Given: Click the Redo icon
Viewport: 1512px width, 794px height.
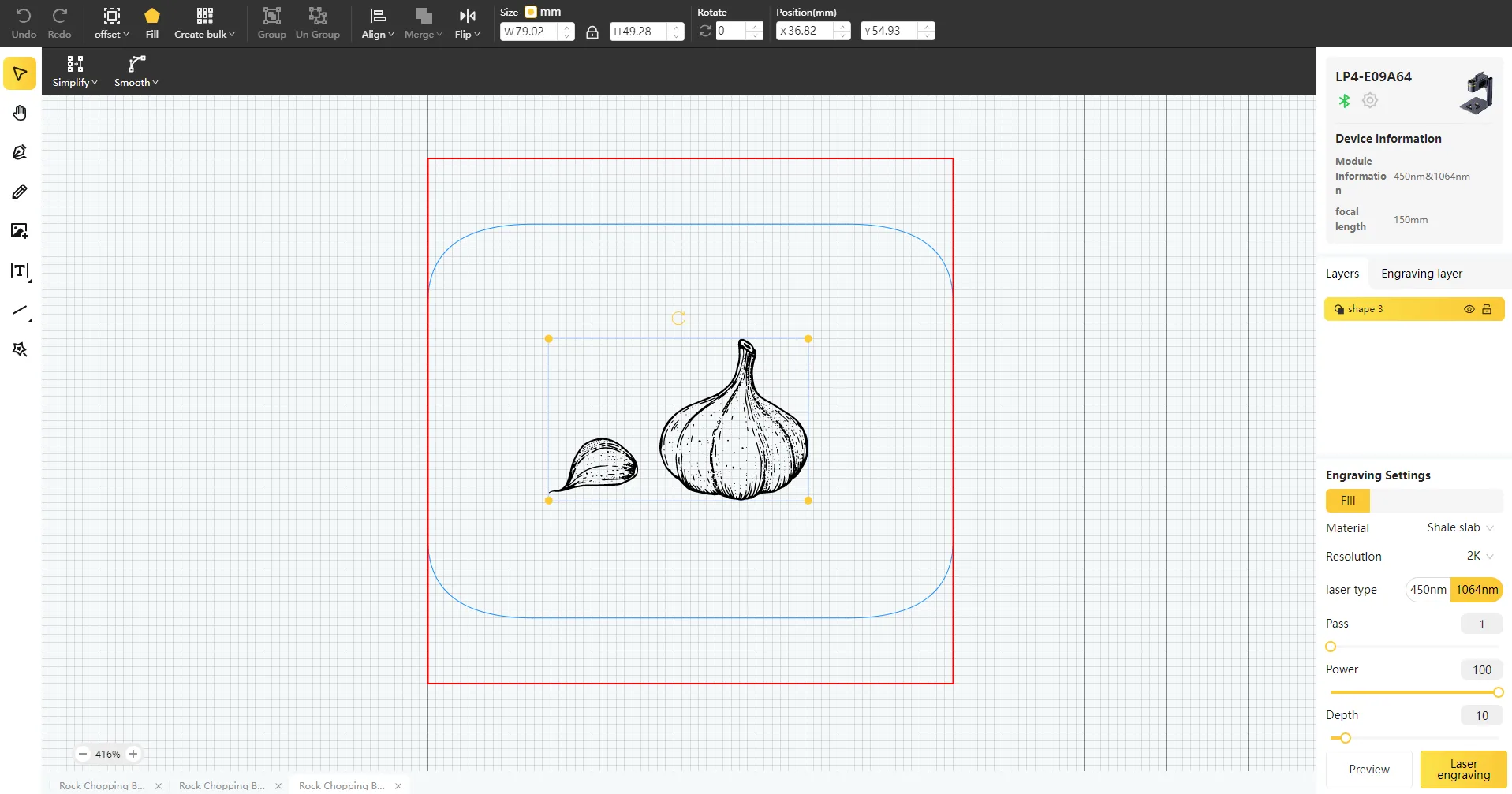Looking at the screenshot, I should pyautogui.click(x=59, y=16).
